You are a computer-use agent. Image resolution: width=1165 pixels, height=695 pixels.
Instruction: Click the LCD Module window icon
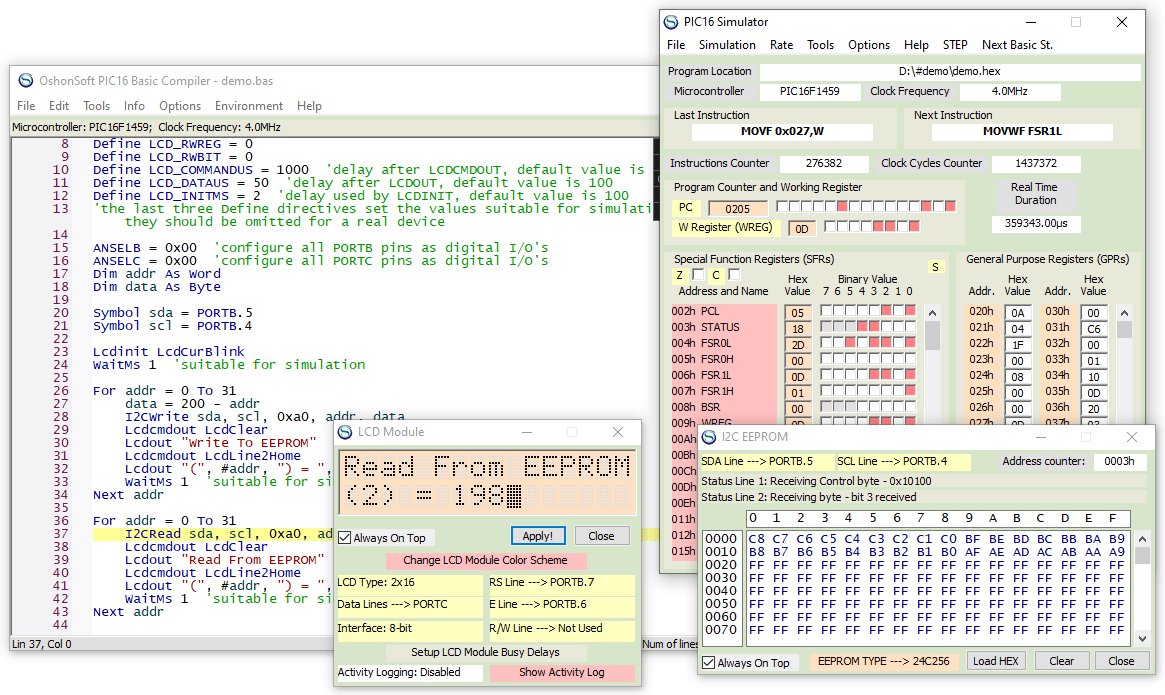coord(345,432)
